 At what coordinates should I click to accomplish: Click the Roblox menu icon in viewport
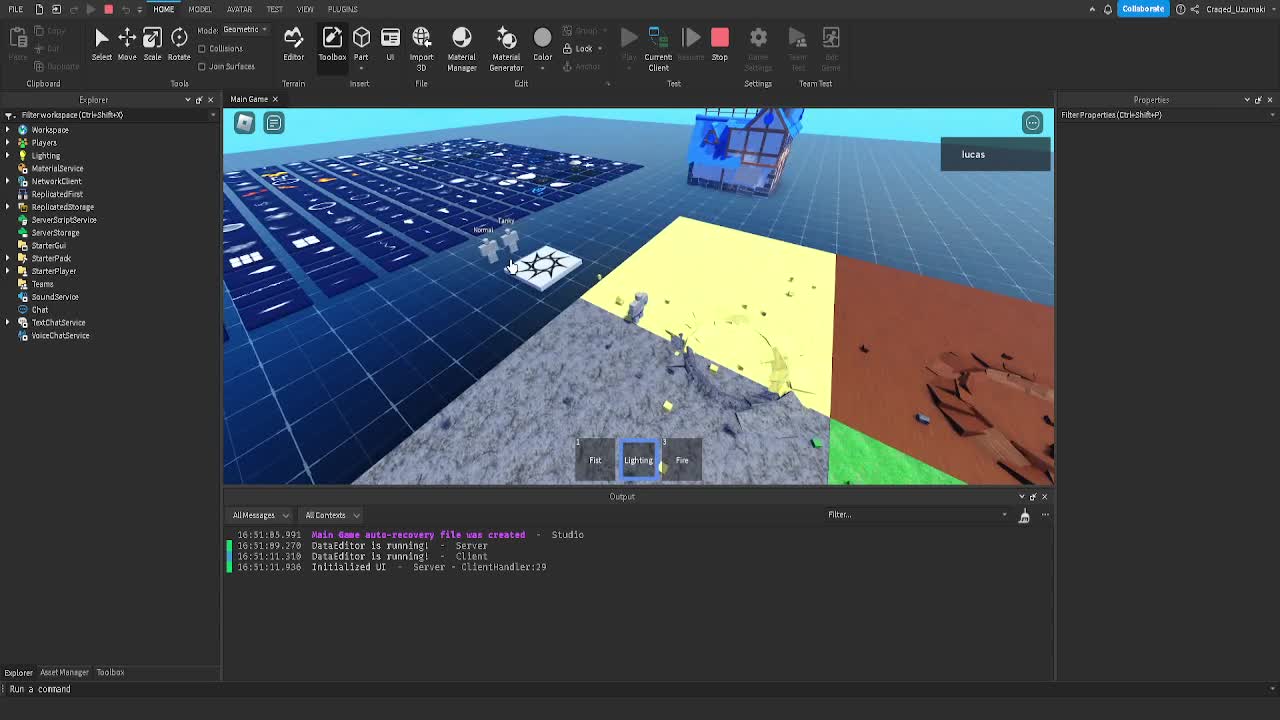[245, 123]
